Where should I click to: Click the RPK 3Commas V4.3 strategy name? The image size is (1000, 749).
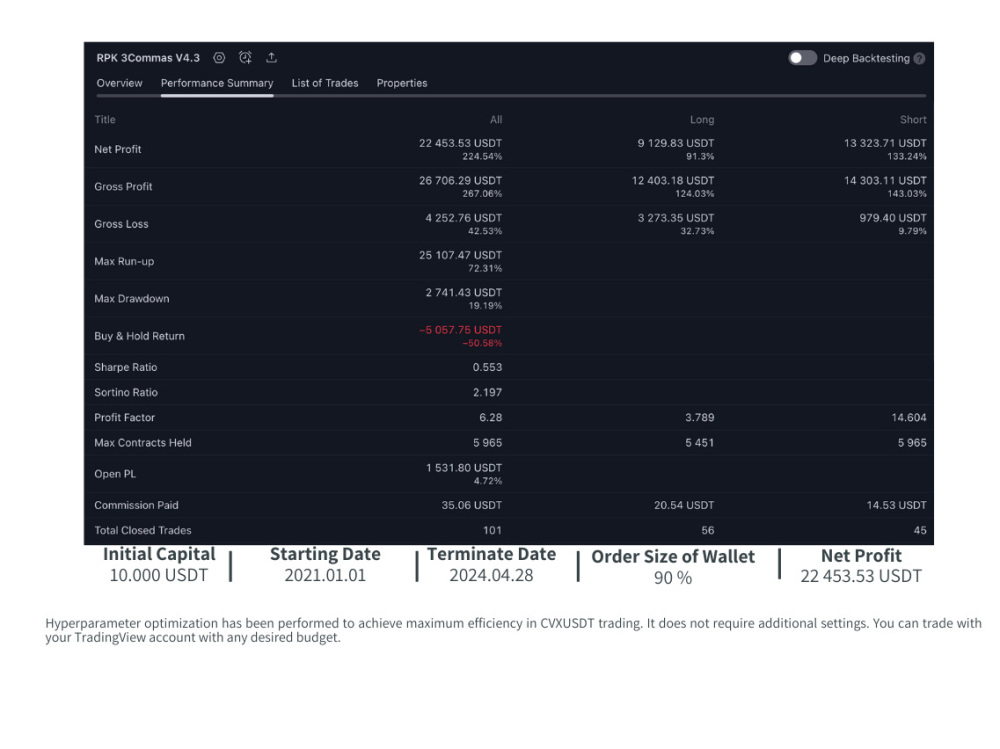coord(148,58)
